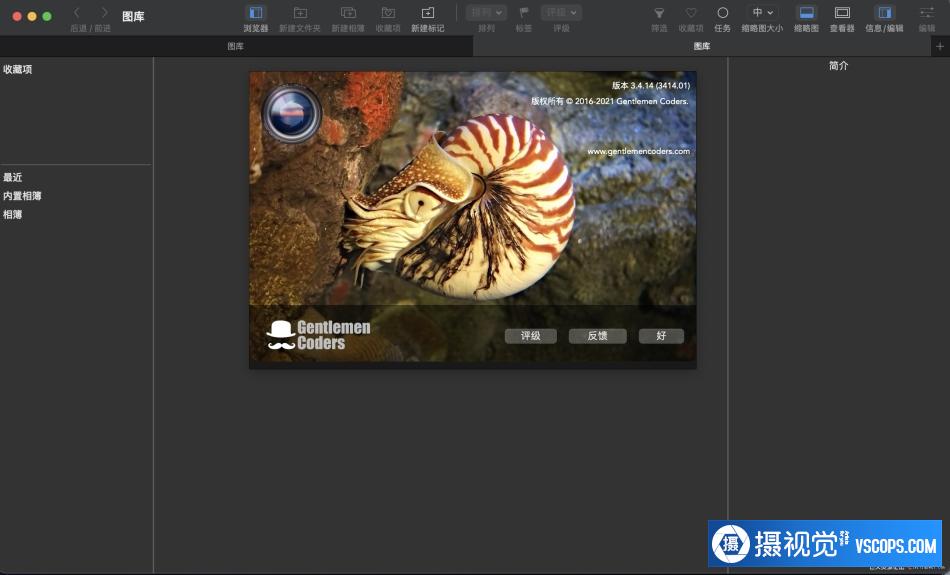Select the left 图库 tab

click(236, 46)
